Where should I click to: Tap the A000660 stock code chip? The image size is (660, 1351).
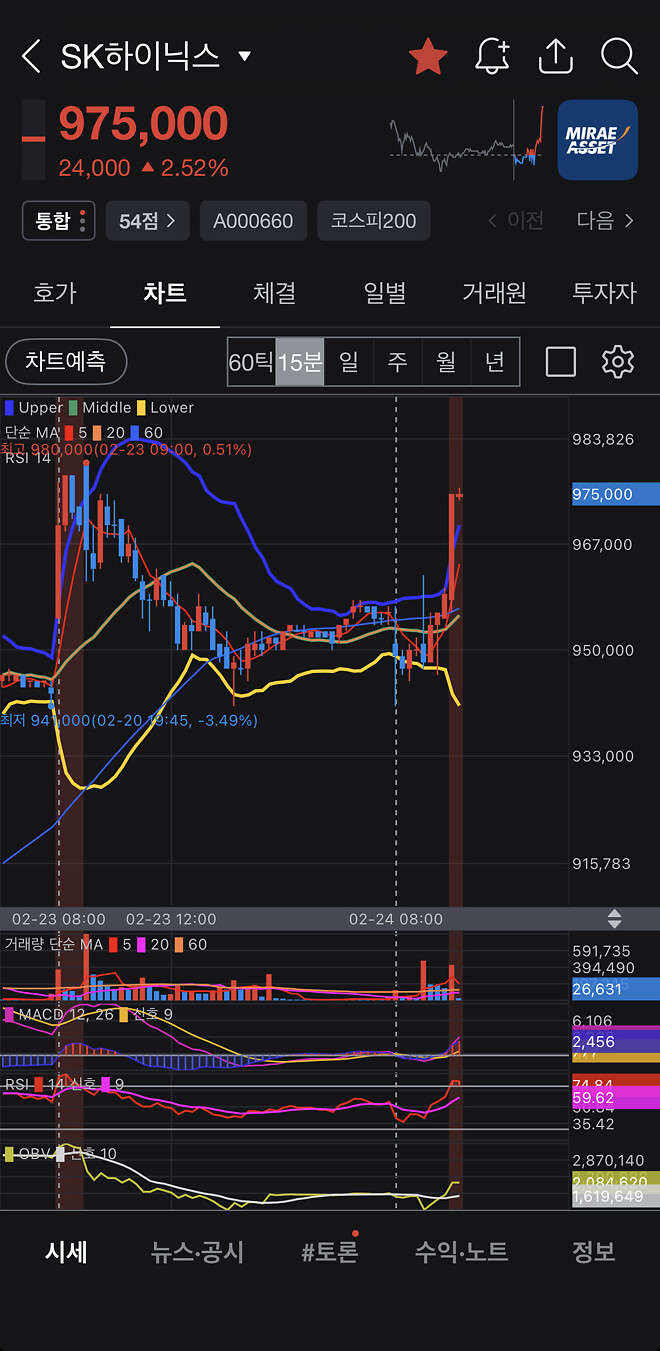point(253,221)
